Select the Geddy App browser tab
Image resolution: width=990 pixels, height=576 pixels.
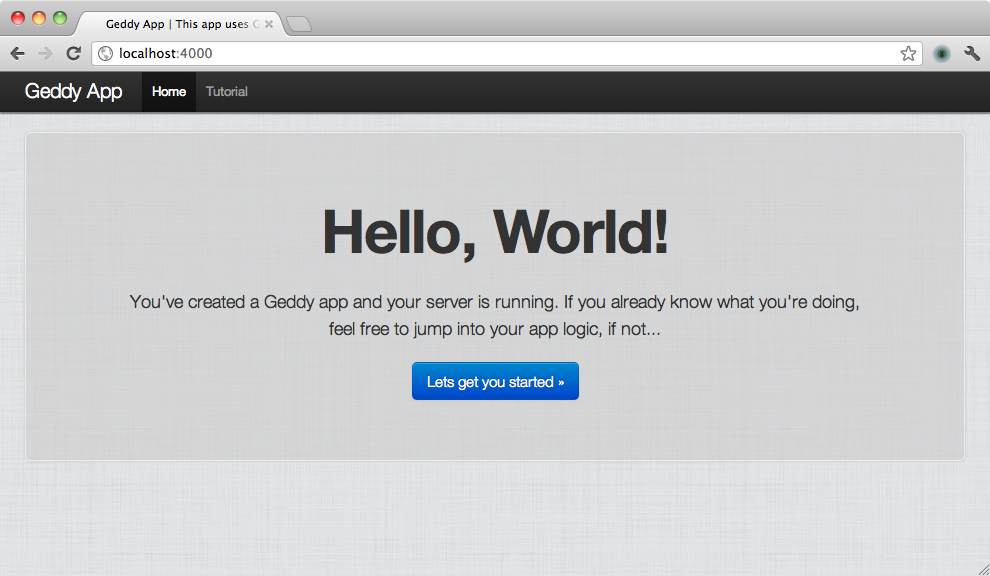tap(179, 24)
